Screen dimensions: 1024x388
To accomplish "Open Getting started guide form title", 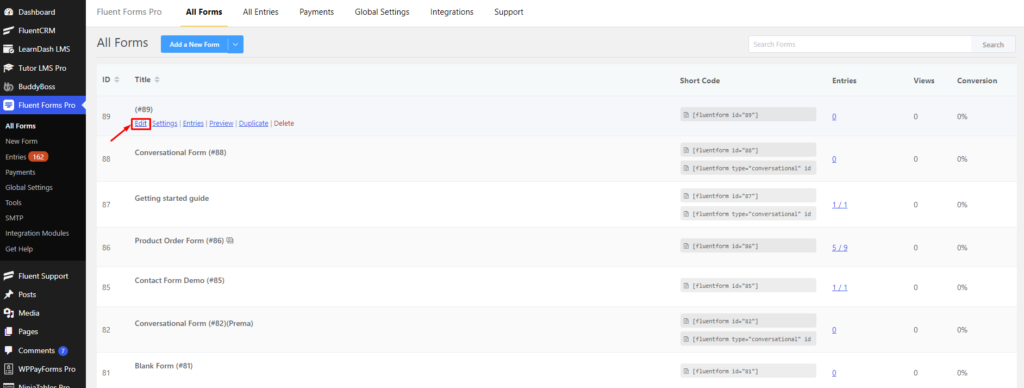I will [x=172, y=198].
